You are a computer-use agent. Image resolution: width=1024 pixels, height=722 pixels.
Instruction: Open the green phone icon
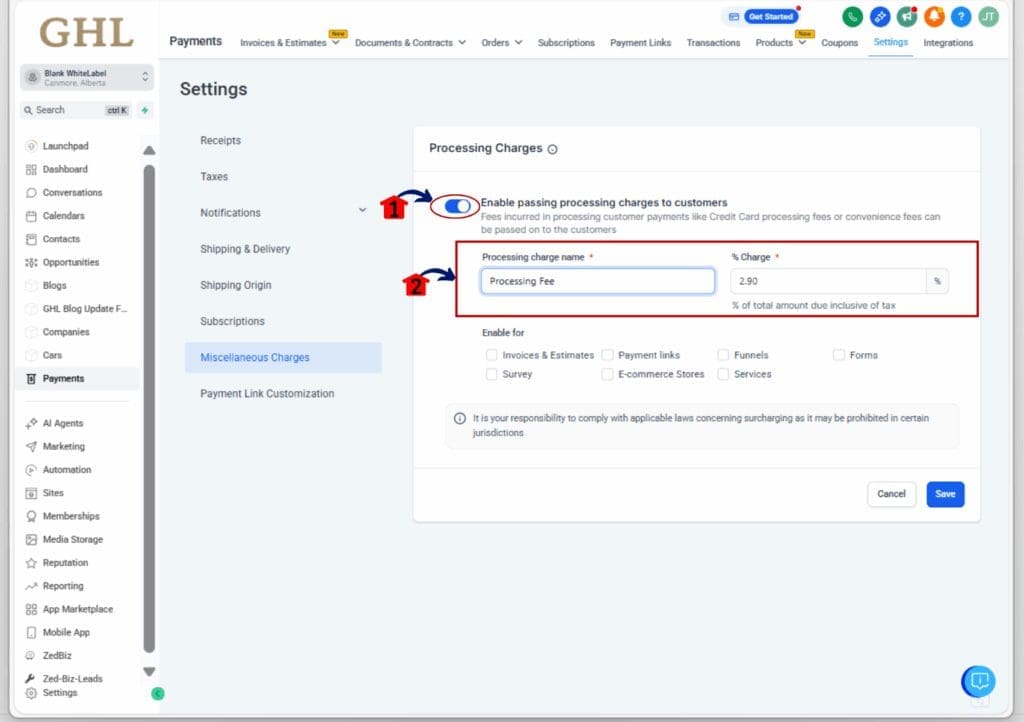(851, 17)
